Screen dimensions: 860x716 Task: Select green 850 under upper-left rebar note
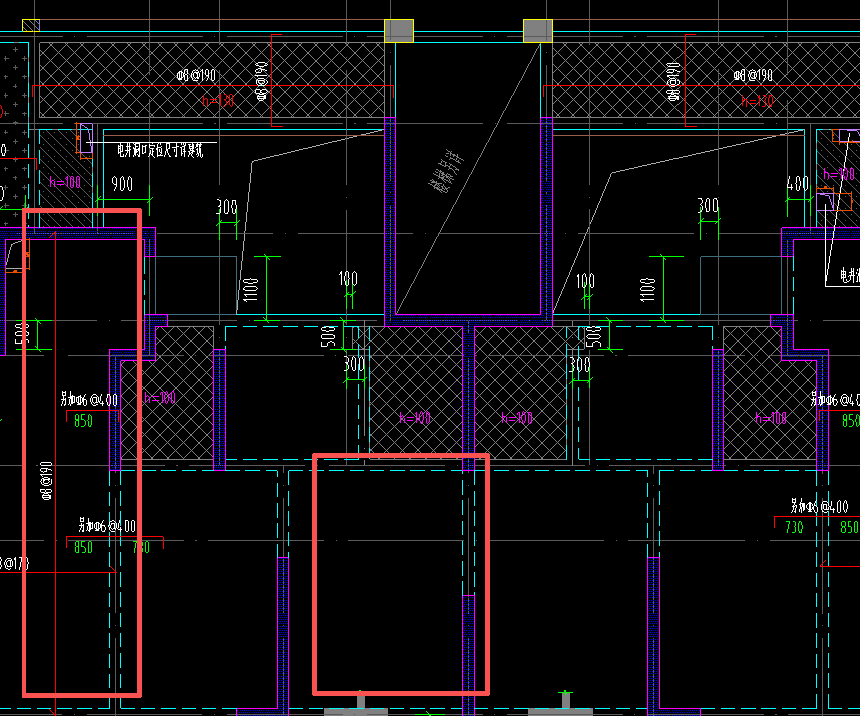click(x=83, y=421)
